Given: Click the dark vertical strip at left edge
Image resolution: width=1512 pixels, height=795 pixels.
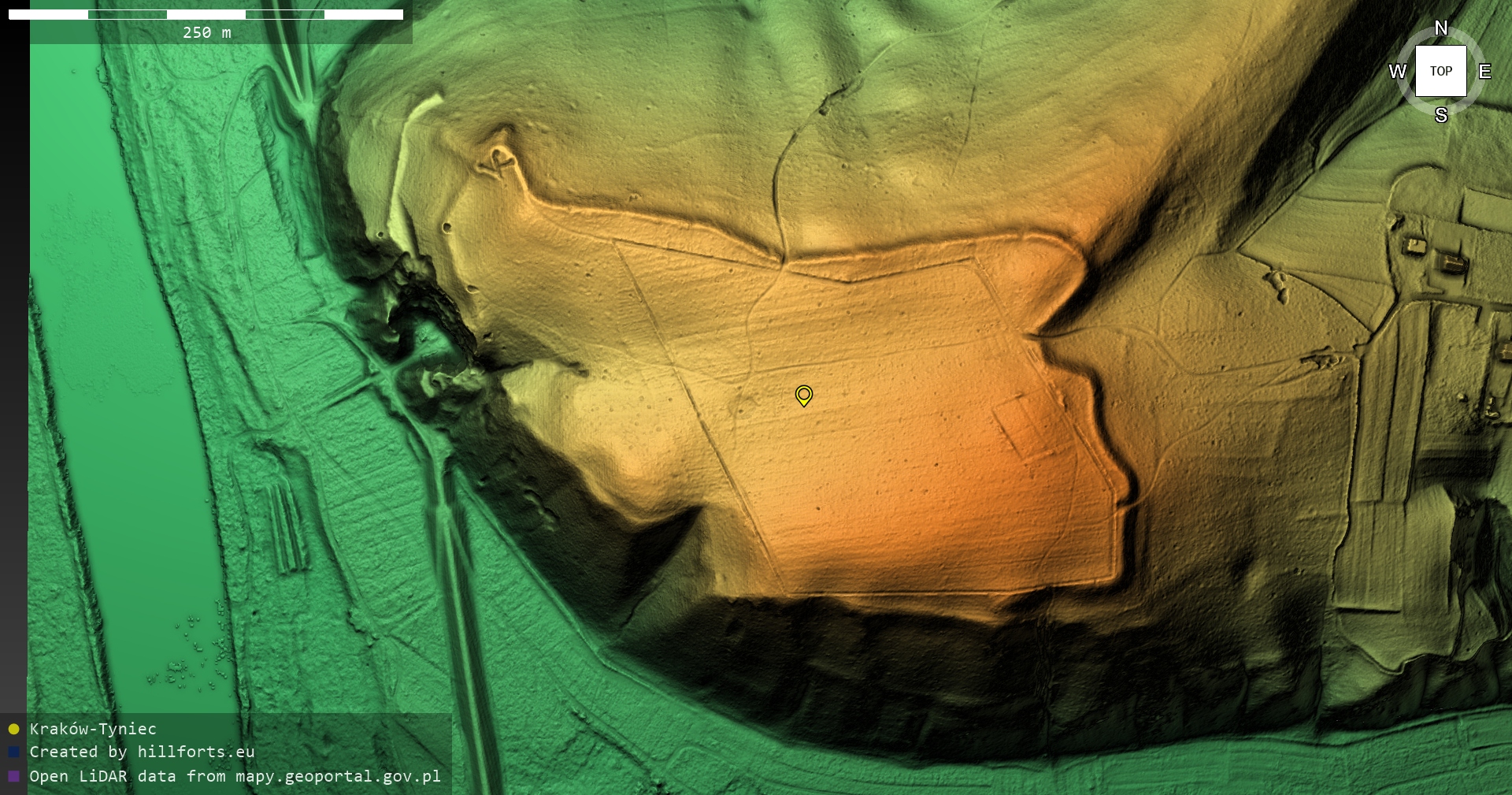Looking at the screenshot, I should [13, 355].
